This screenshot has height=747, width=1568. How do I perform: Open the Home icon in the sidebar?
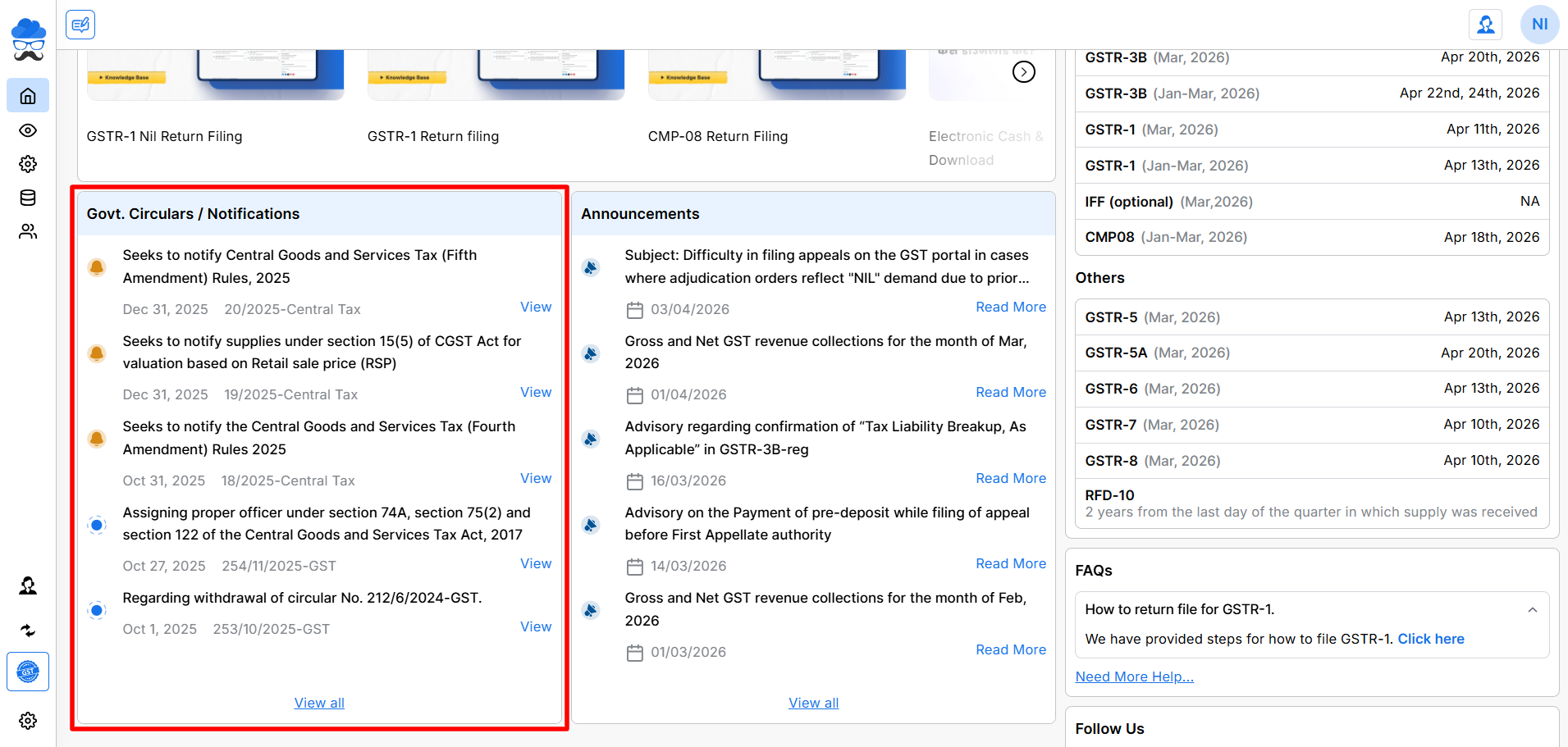[28, 96]
